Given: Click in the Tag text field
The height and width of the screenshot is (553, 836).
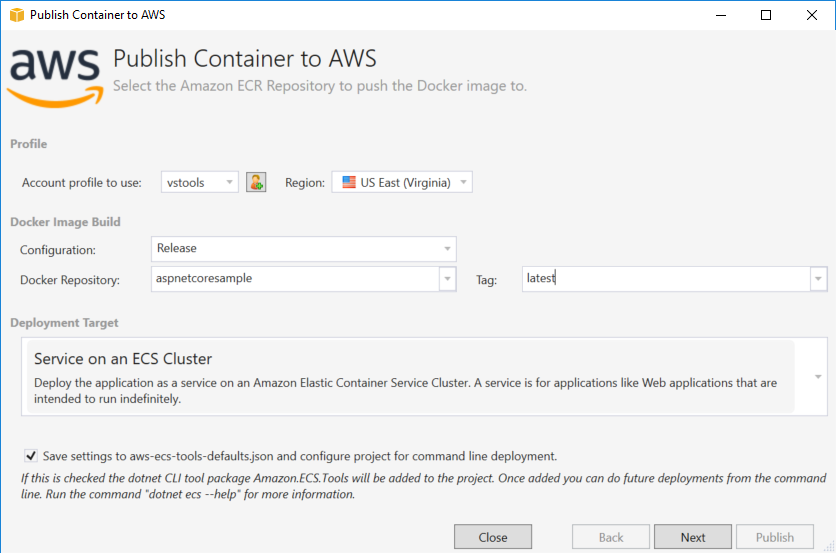Looking at the screenshot, I should tap(665, 279).
